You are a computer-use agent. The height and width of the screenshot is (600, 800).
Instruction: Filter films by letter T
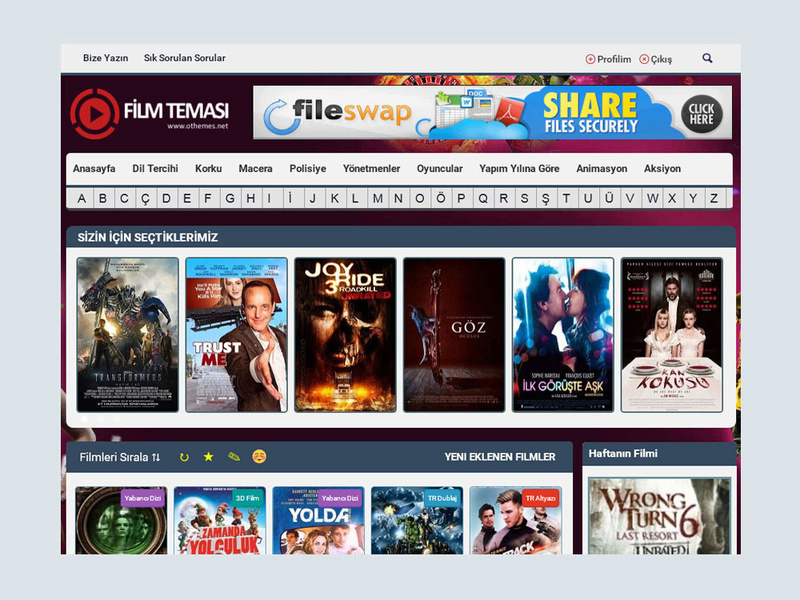pyautogui.click(x=566, y=198)
